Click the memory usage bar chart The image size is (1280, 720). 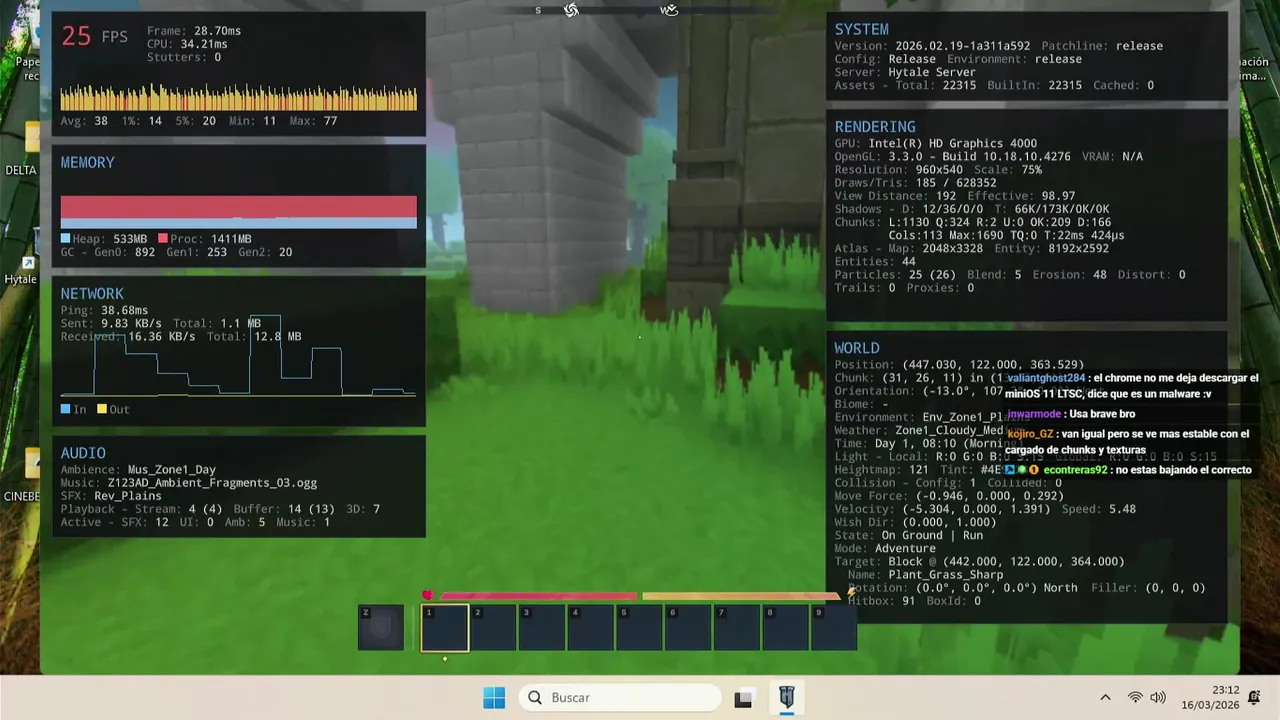click(x=238, y=212)
